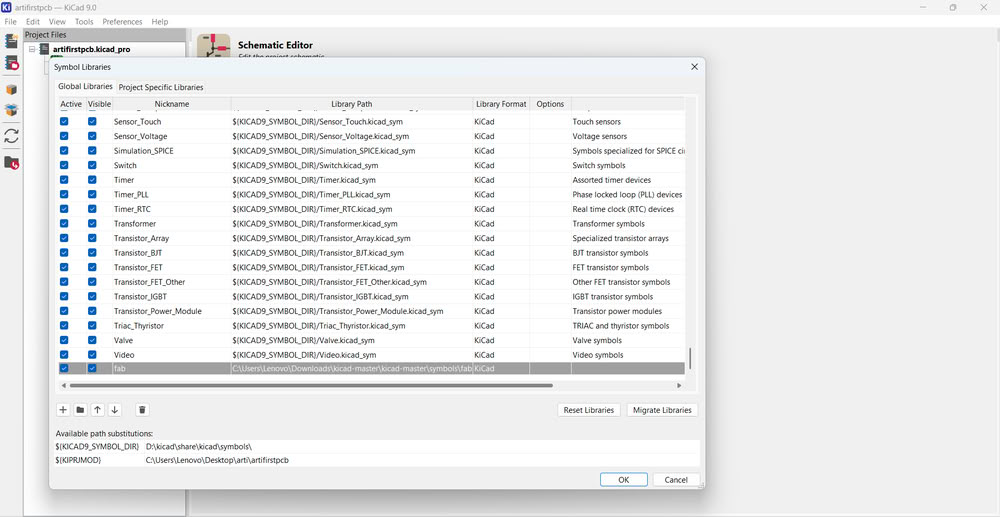Click the vertical scrollbar thumb of library table

[690, 358]
